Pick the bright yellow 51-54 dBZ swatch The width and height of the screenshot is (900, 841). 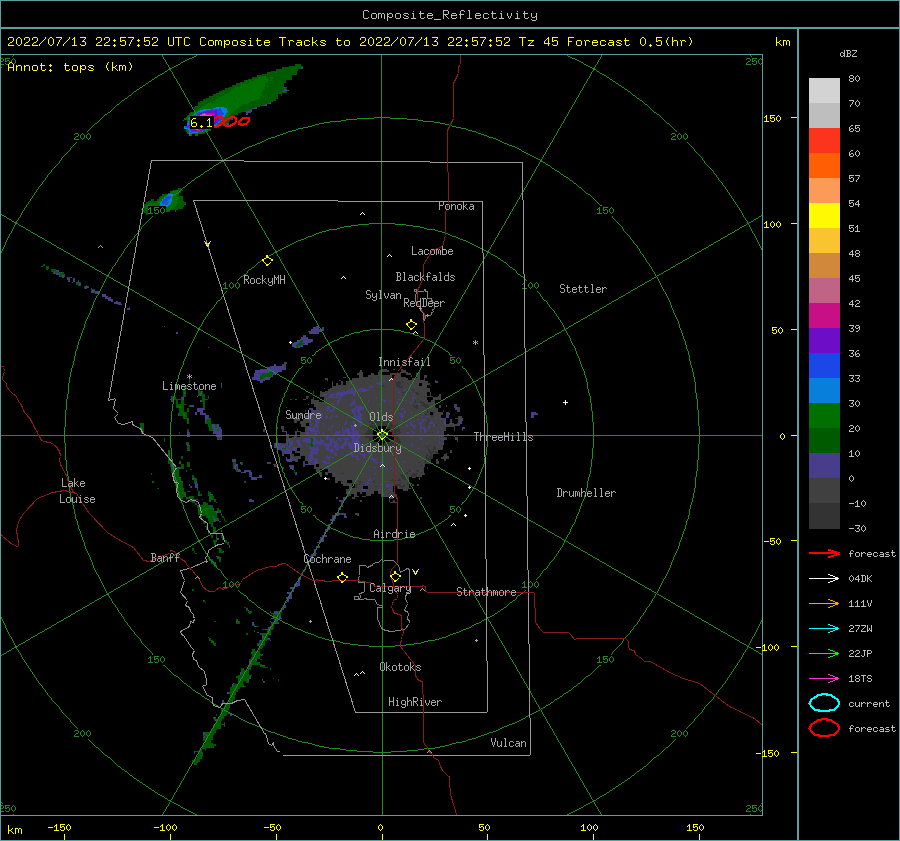coord(824,216)
